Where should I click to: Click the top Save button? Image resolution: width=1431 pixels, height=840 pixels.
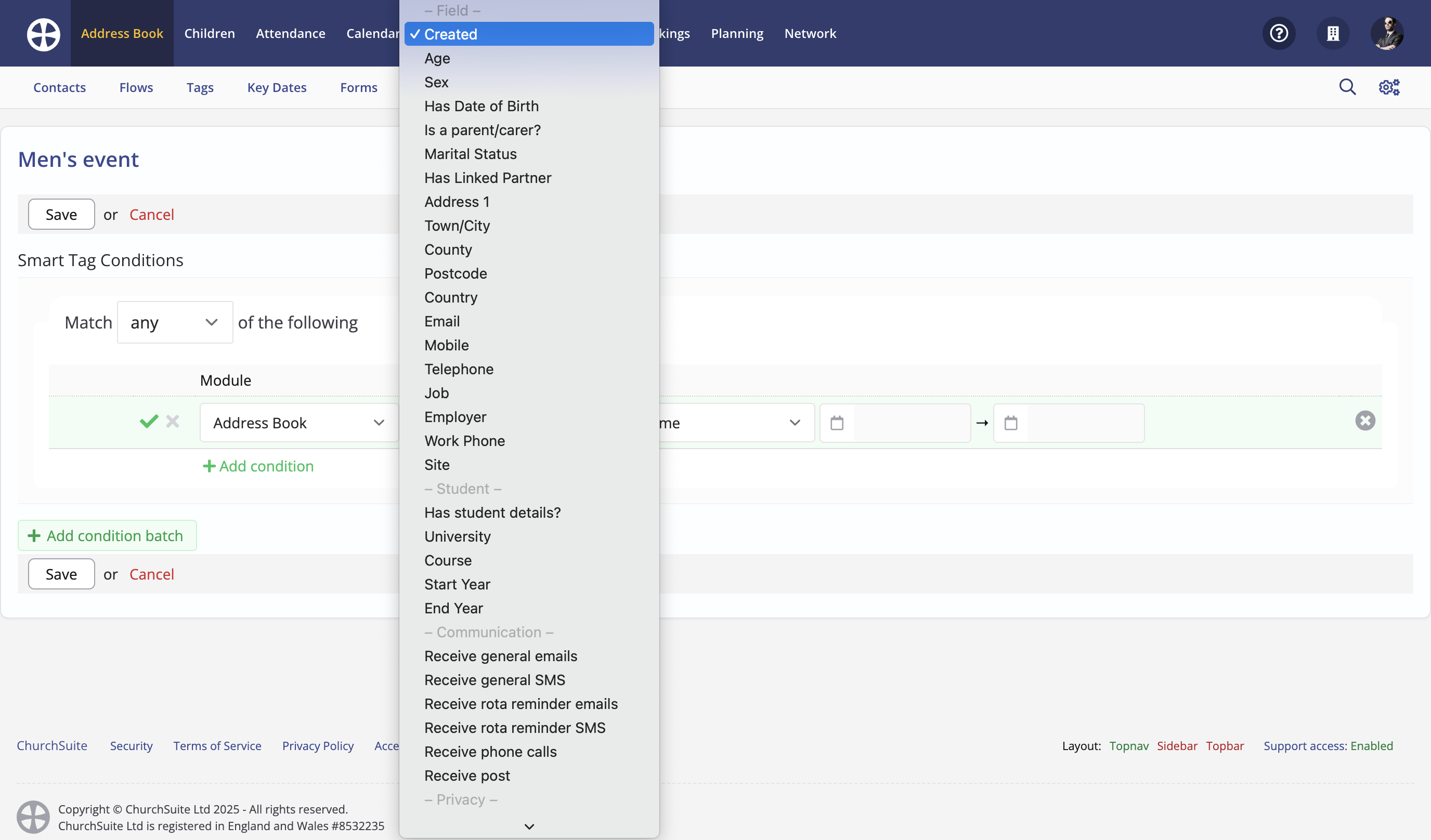click(61, 214)
